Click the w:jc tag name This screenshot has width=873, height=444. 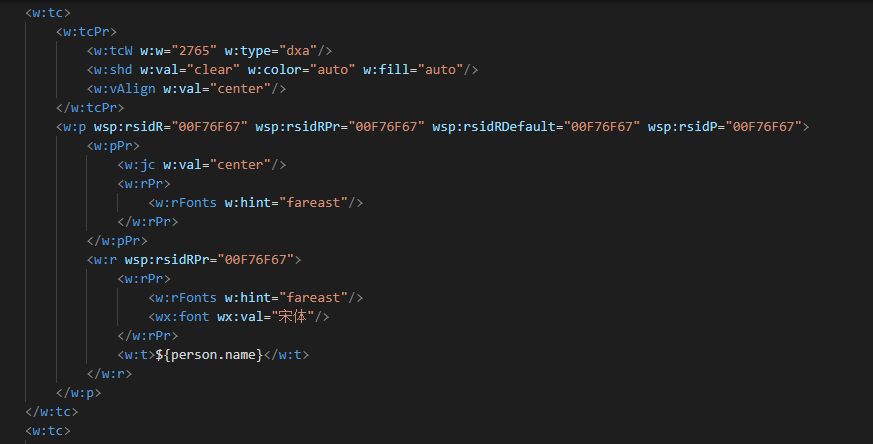click(142, 164)
